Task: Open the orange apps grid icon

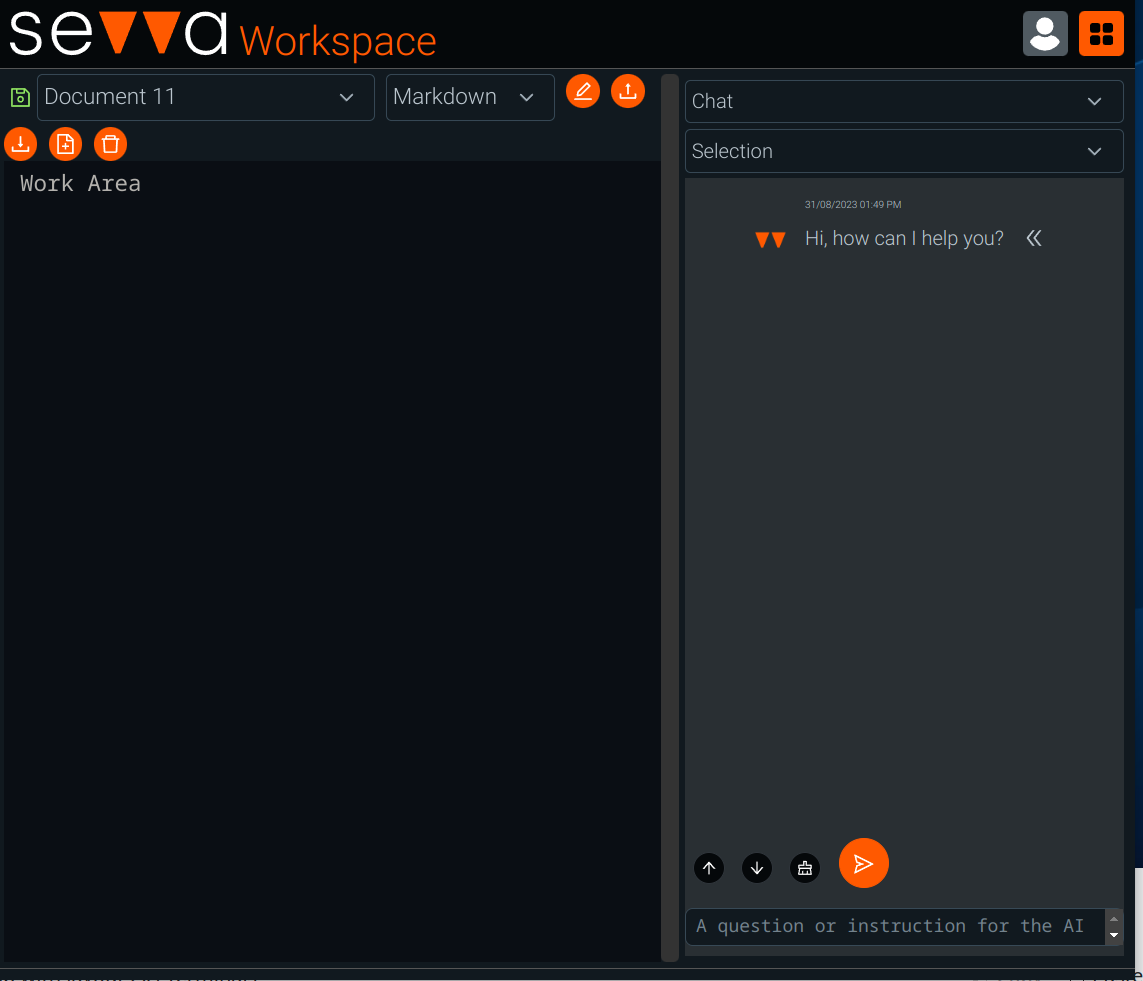Action: pyautogui.click(x=1101, y=33)
